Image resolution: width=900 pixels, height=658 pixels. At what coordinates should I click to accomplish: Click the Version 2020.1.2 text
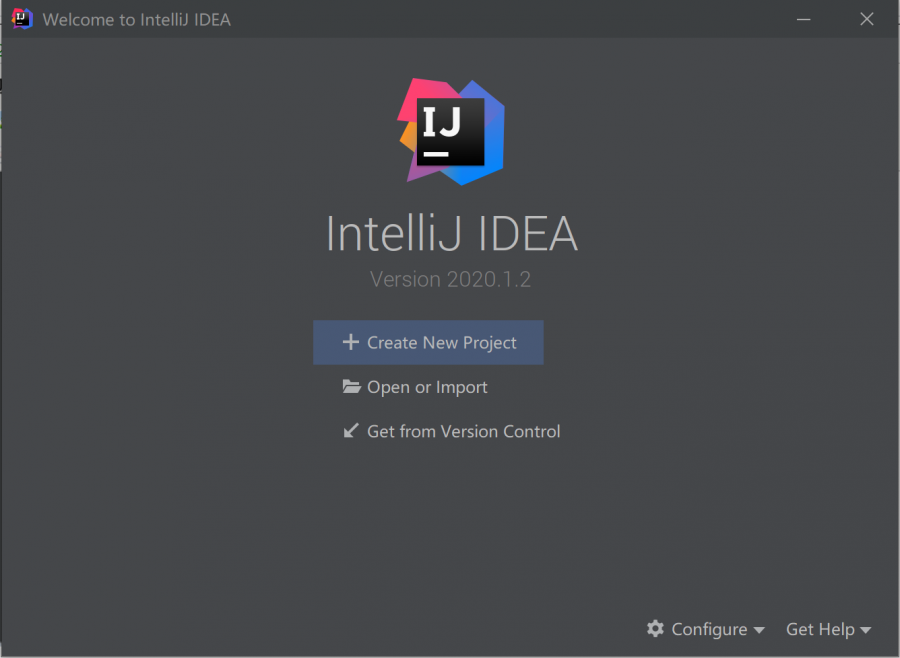click(x=450, y=279)
